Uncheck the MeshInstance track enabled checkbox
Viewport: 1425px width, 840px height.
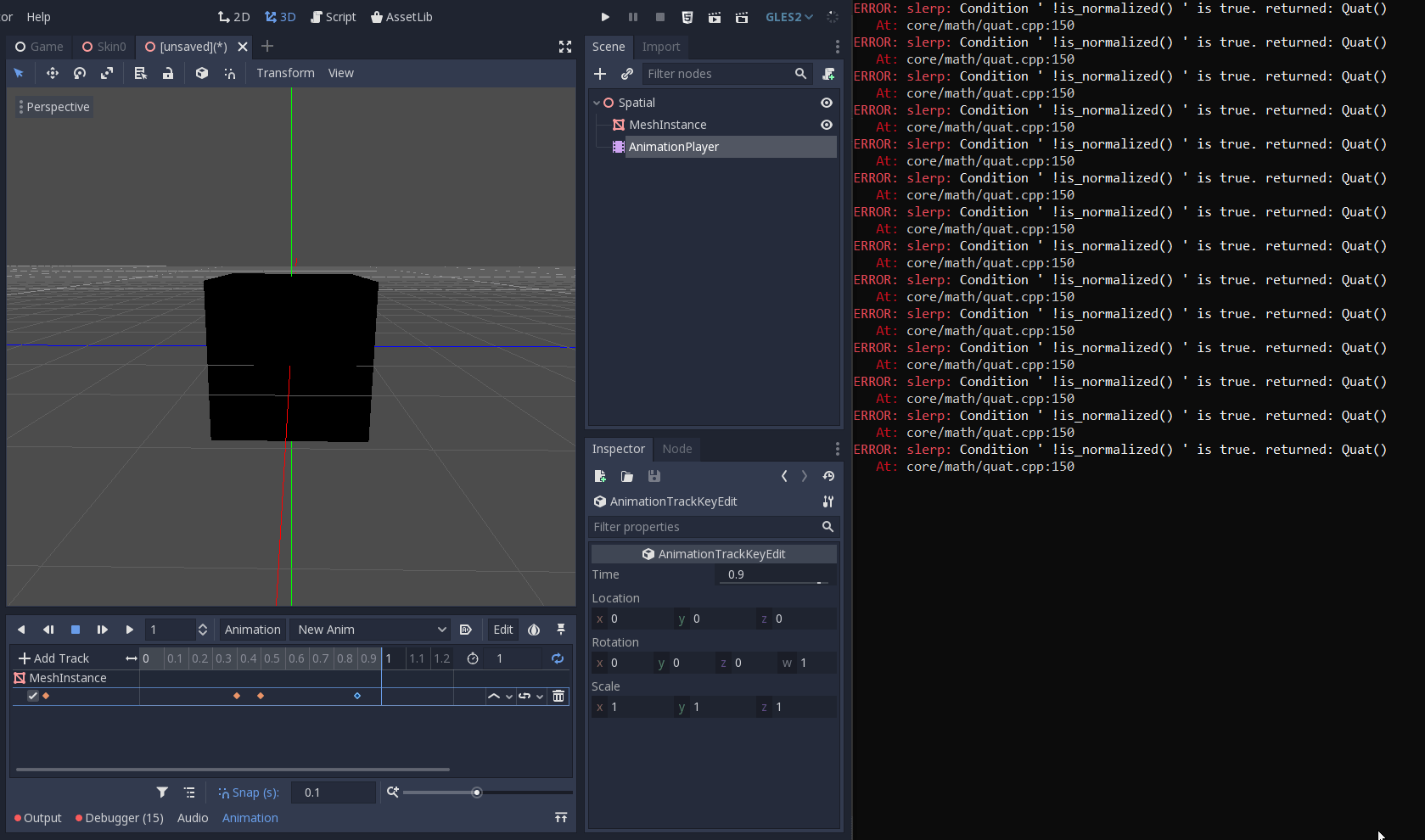pos(32,696)
